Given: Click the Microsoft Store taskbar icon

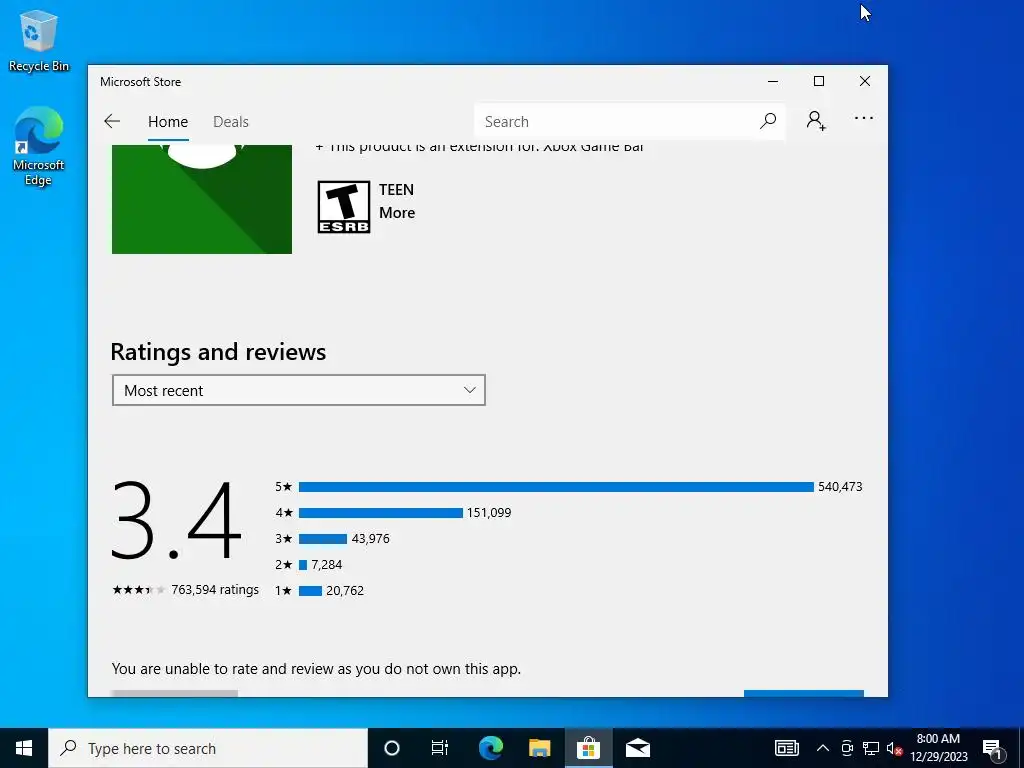Looking at the screenshot, I should pos(588,748).
